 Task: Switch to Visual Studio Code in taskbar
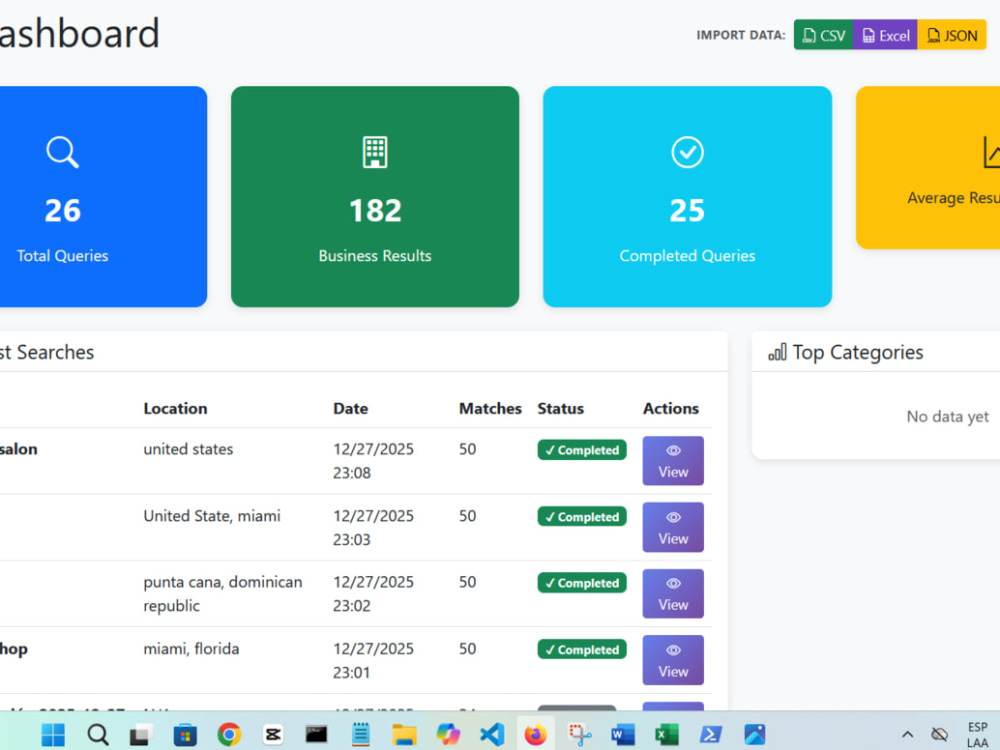[492, 735]
